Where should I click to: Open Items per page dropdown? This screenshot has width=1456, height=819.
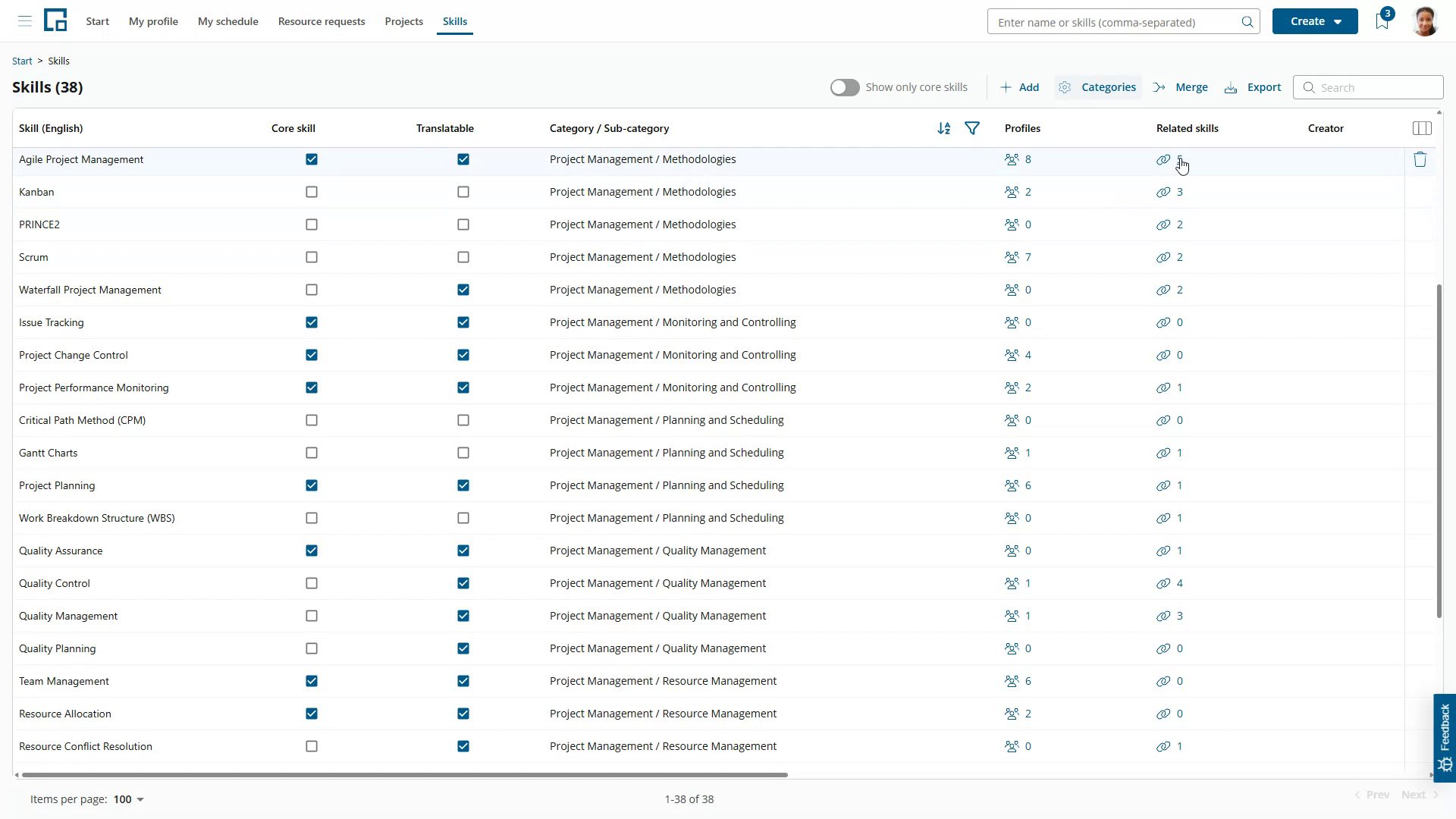tap(129, 799)
